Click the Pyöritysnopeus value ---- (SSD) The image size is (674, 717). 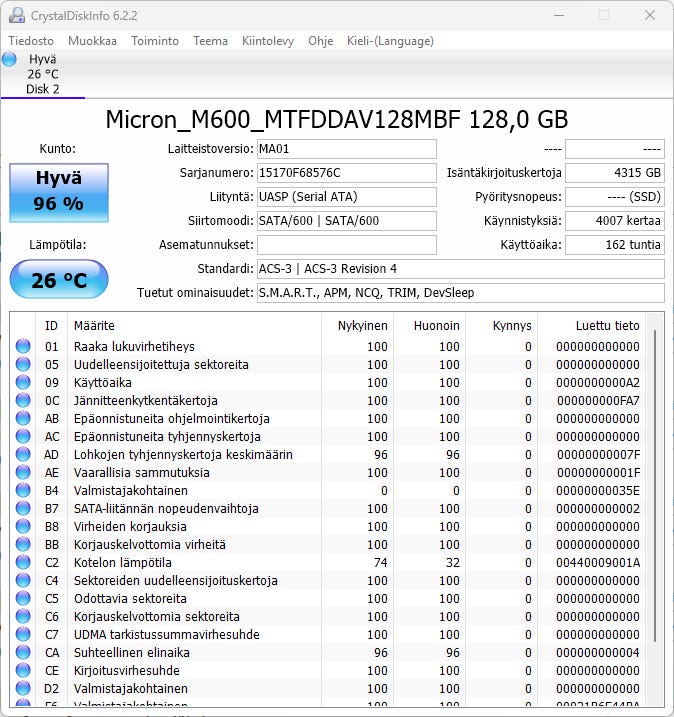(x=615, y=197)
